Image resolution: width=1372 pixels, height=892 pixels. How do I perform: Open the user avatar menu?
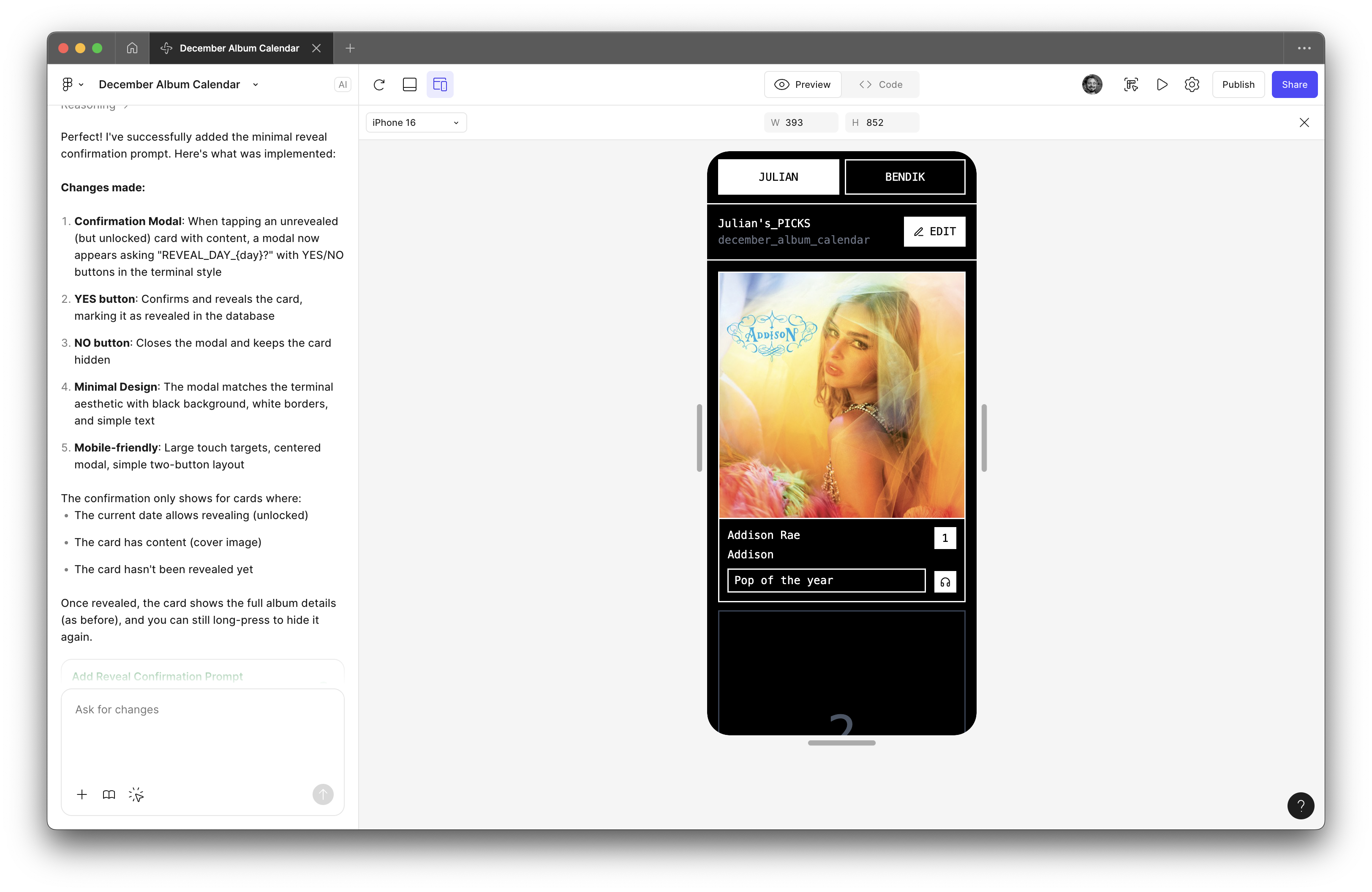click(x=1092, y=85)
